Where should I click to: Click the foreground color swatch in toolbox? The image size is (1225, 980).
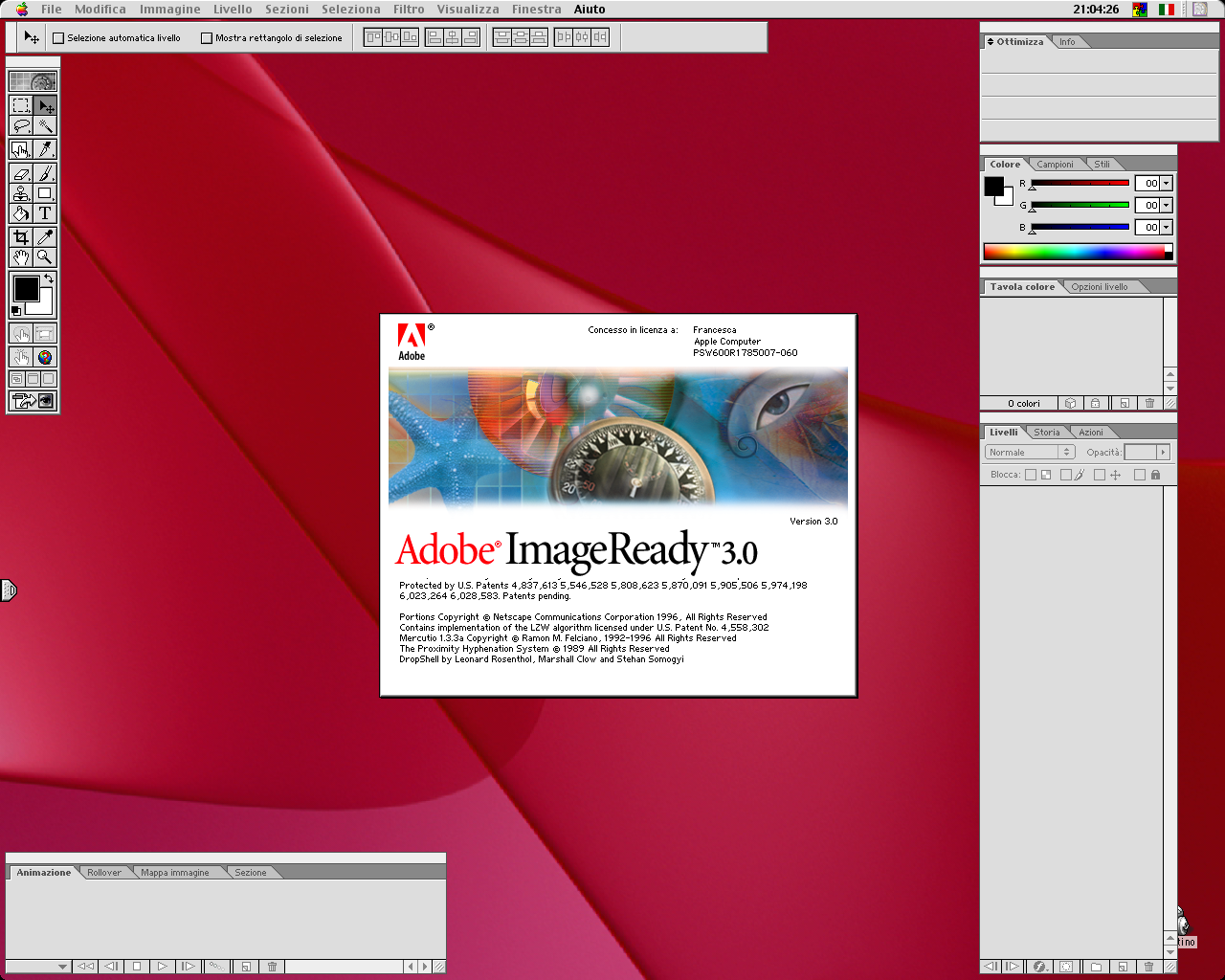(x=26, y=288)
